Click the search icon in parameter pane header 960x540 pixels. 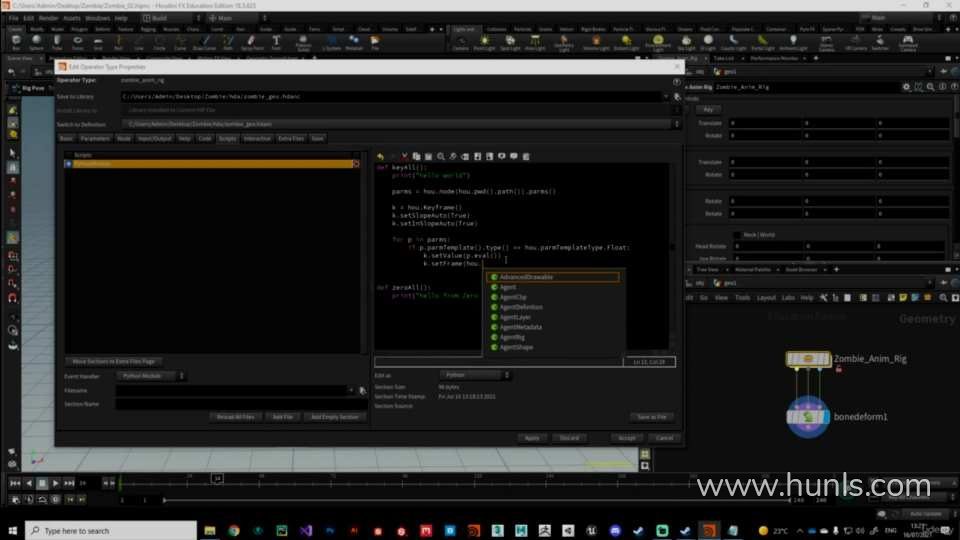click(x=931, y=87)
